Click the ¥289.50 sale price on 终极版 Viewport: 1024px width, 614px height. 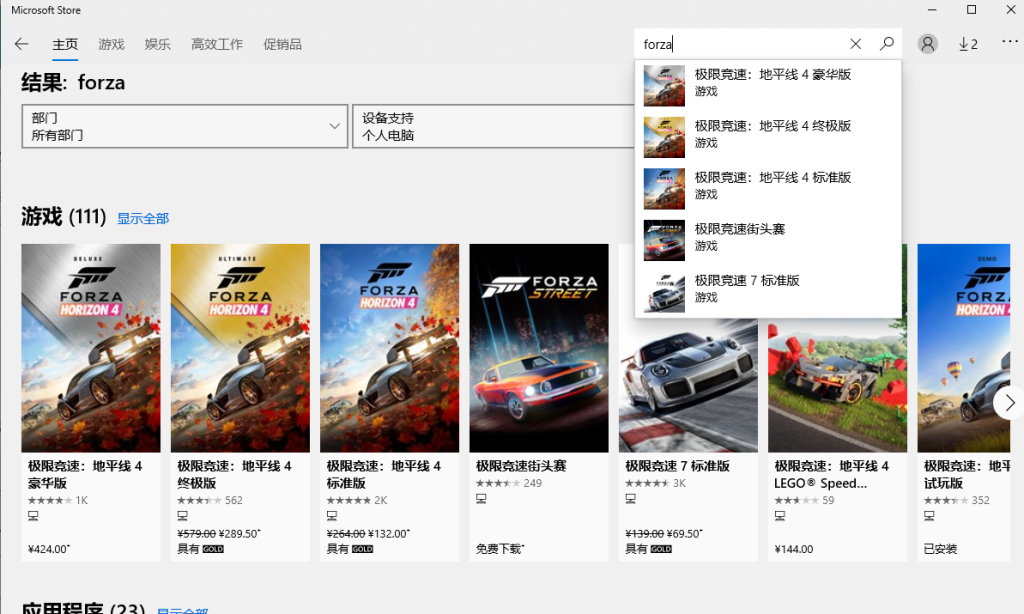pos(239,534)
